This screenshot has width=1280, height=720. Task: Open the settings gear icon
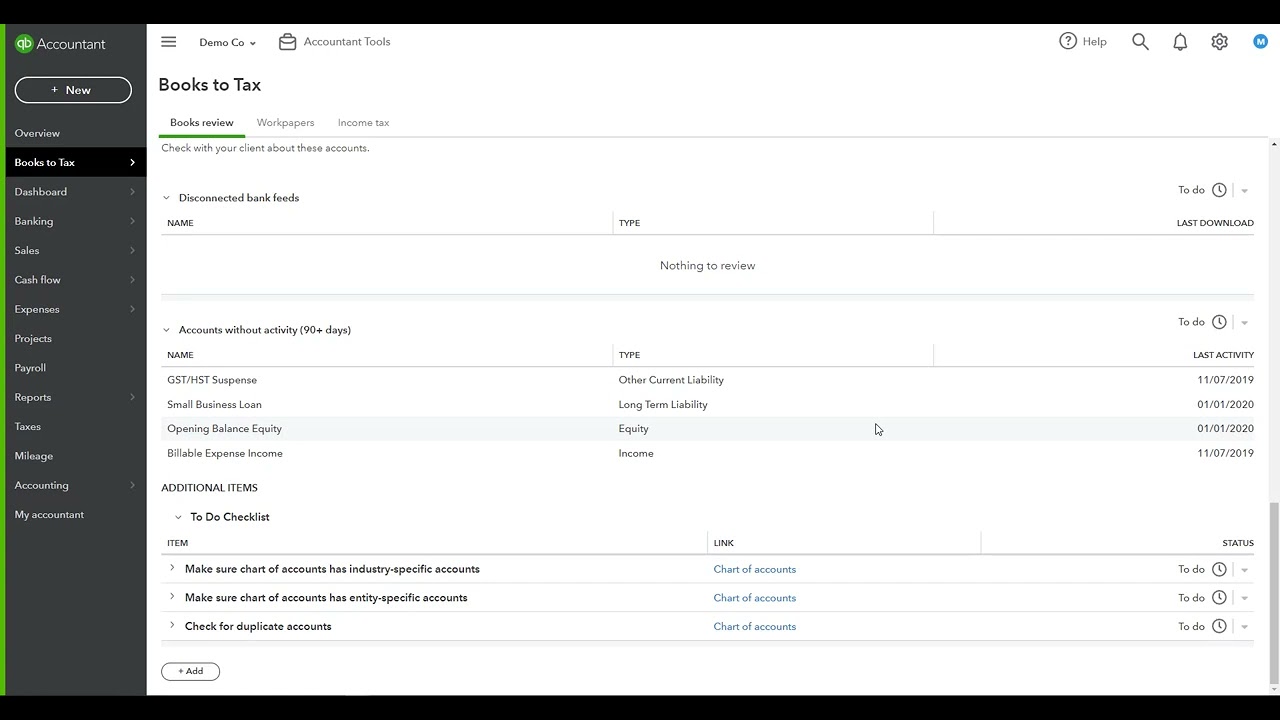1219,42
